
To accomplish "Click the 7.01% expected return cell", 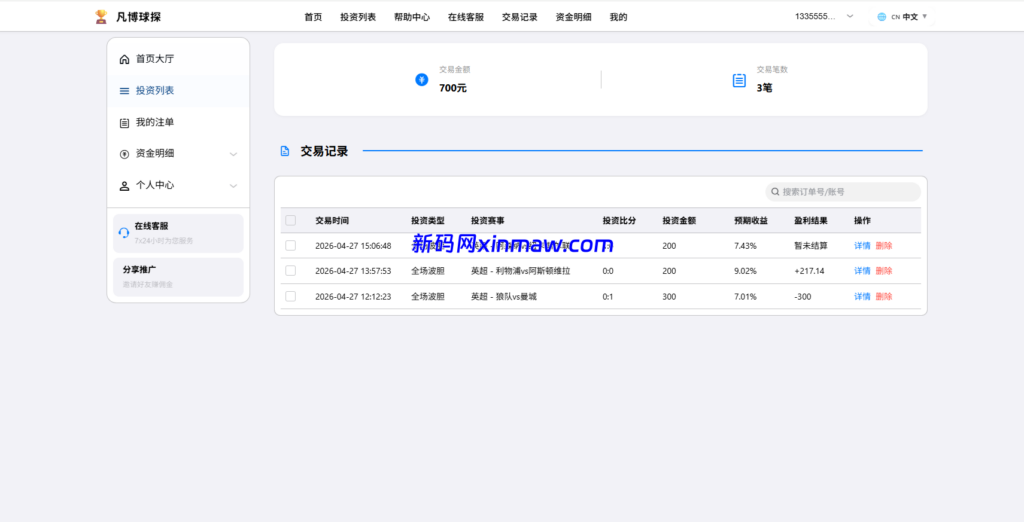I will [x=745, y=297].
